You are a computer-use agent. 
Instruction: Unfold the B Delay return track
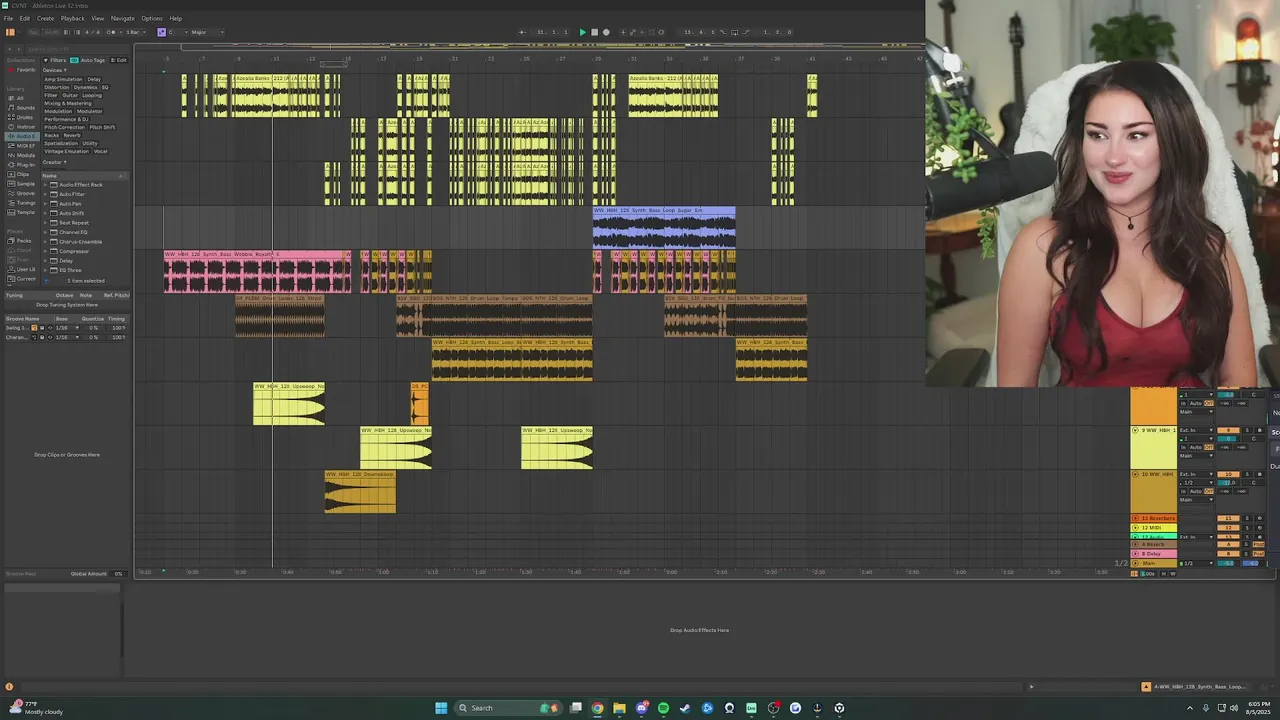(x=1135, y=554)
